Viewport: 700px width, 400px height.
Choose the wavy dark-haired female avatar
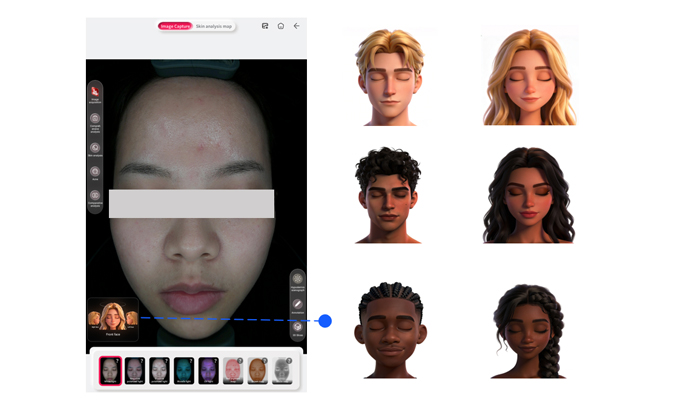(x=529, y=195)
